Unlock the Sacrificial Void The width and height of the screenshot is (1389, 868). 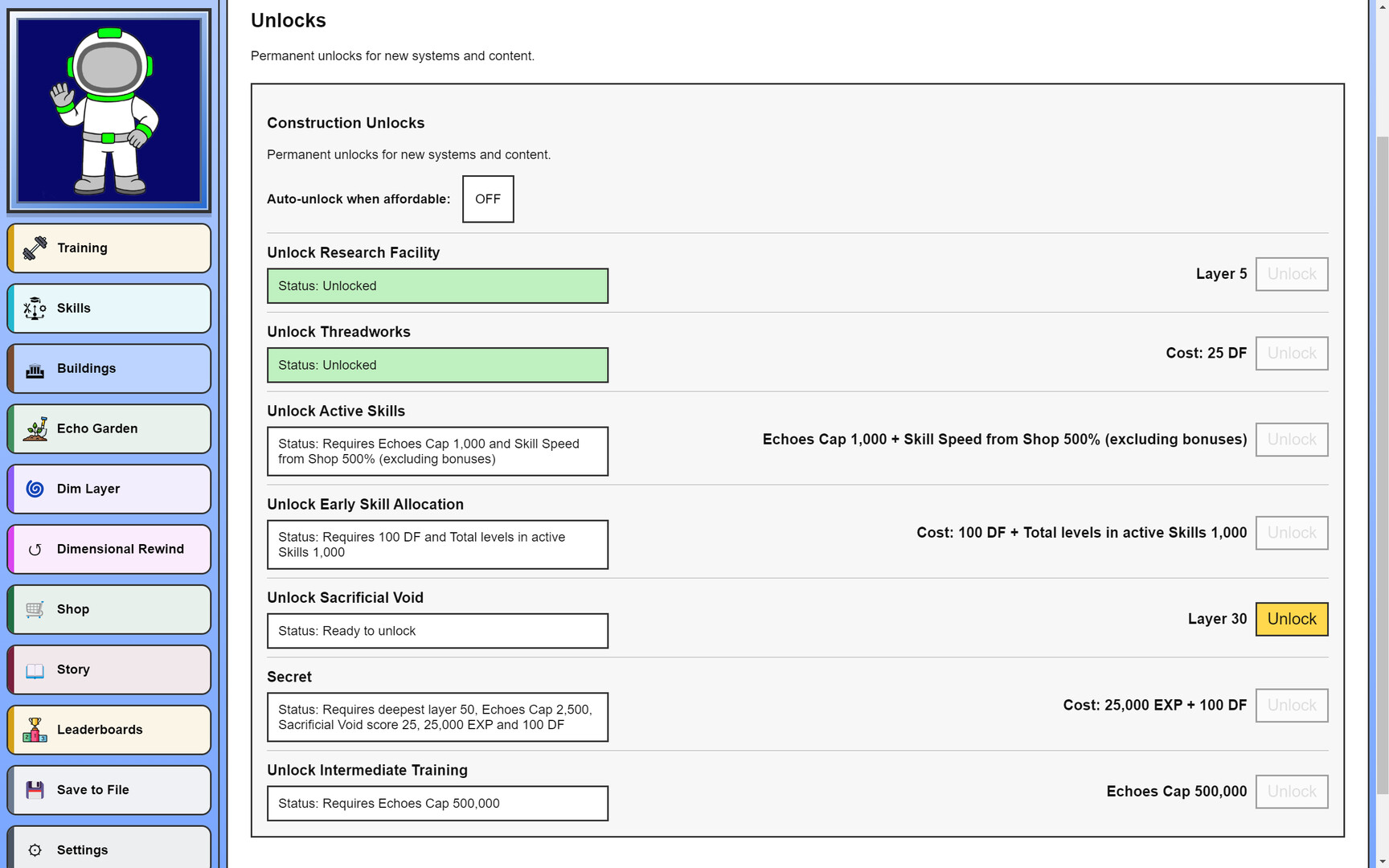[1292, 620]
